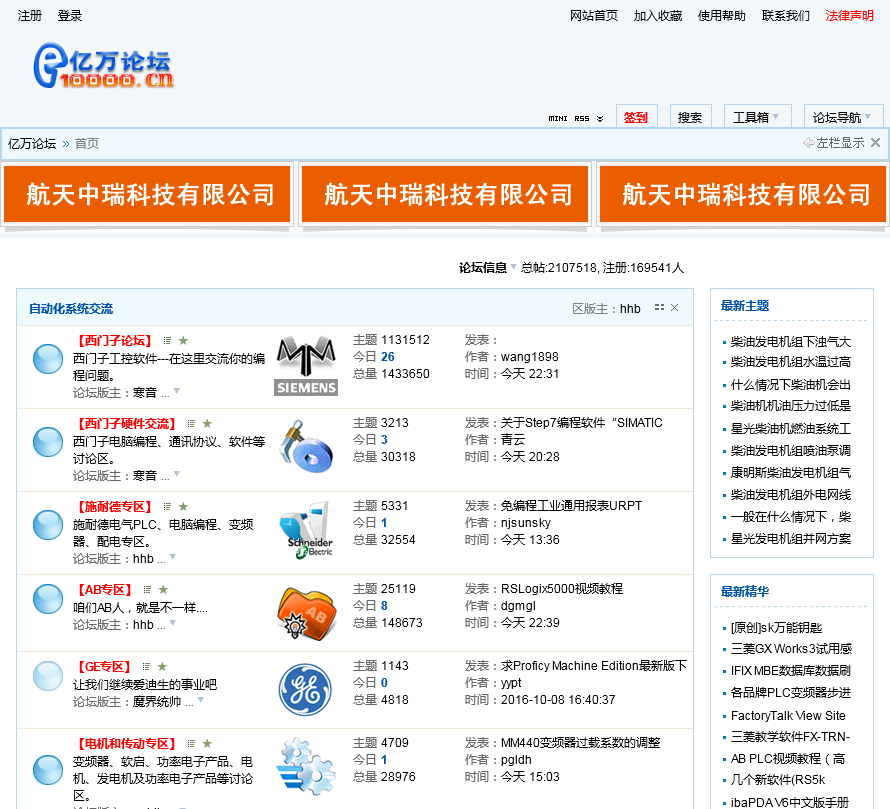Viewport: 890px width, 809px height.
Task: Click the list icon next to 施耐德专区
Action: (167, 506)
